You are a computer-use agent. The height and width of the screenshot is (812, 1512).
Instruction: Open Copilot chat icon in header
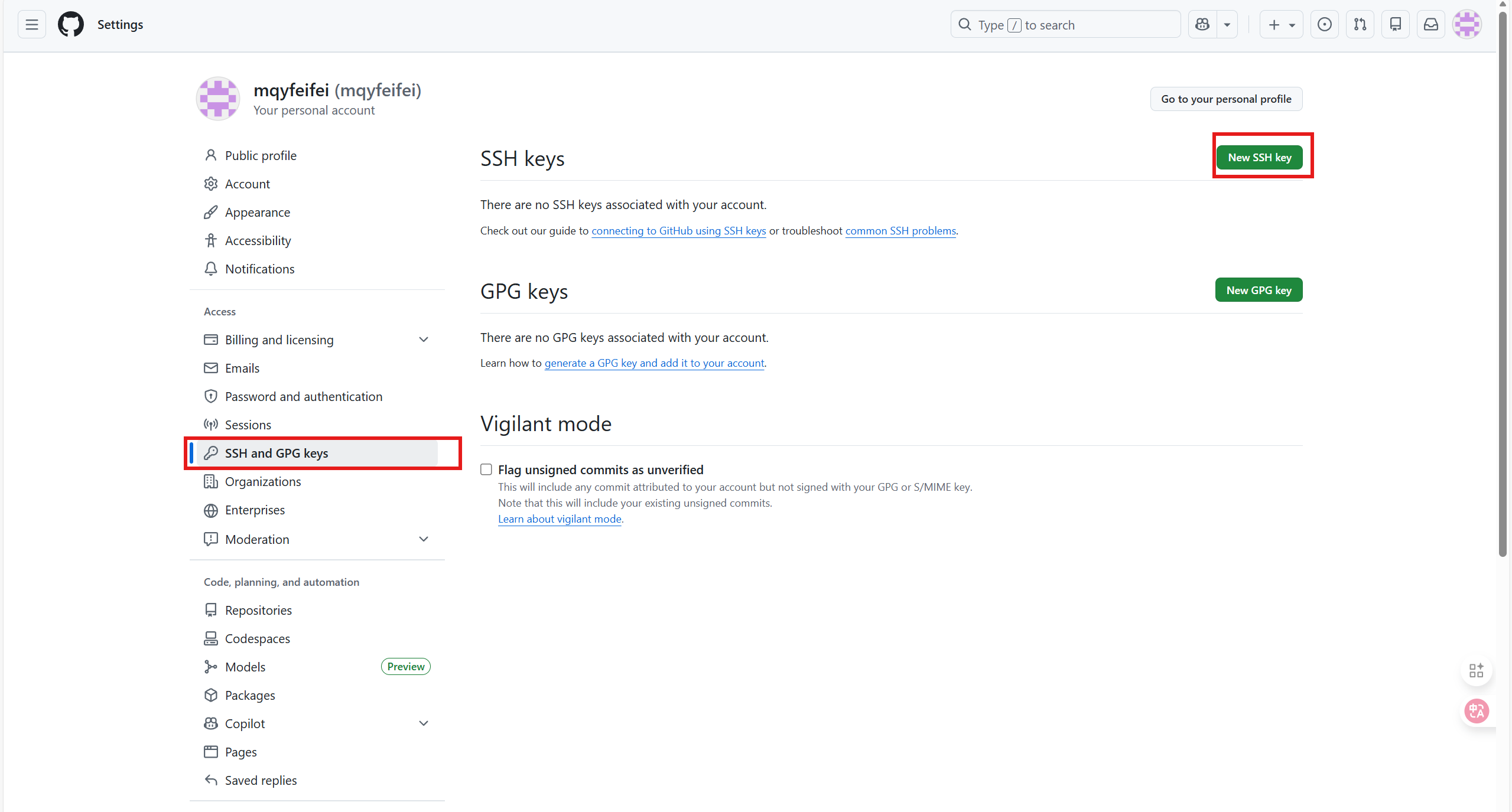pos(1202,25)
